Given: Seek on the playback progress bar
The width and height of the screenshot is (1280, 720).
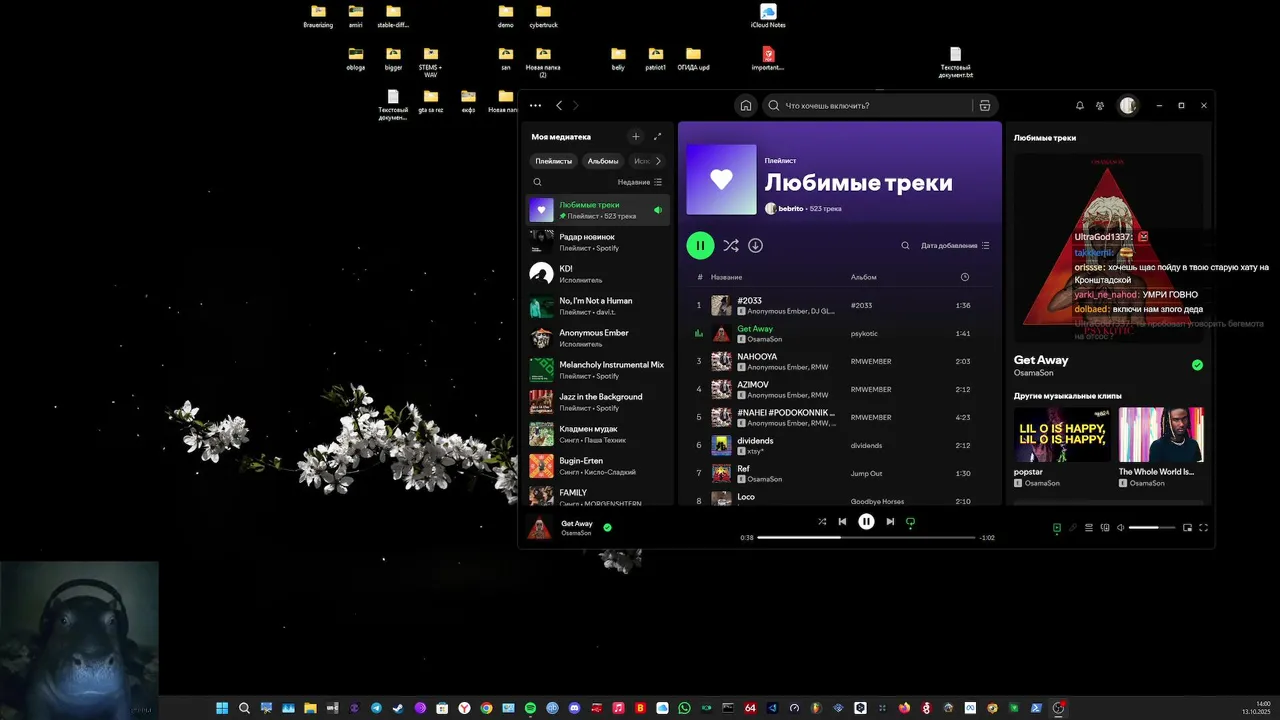Looking at the screenshot, I should pos(866,537).
